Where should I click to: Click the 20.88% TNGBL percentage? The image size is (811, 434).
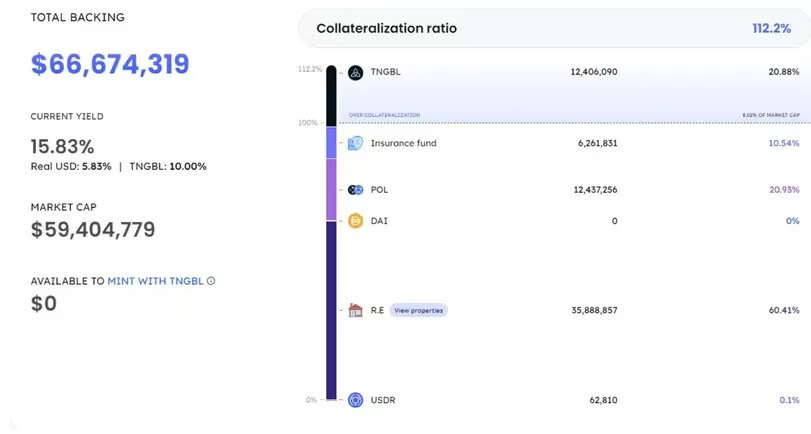(784, 72)
